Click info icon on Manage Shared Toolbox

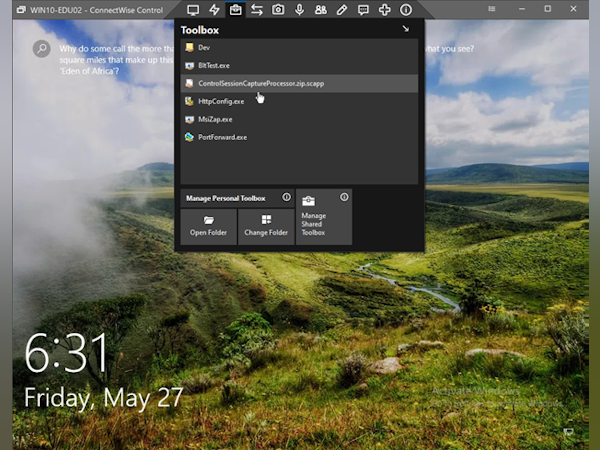(x=344, y=197)
